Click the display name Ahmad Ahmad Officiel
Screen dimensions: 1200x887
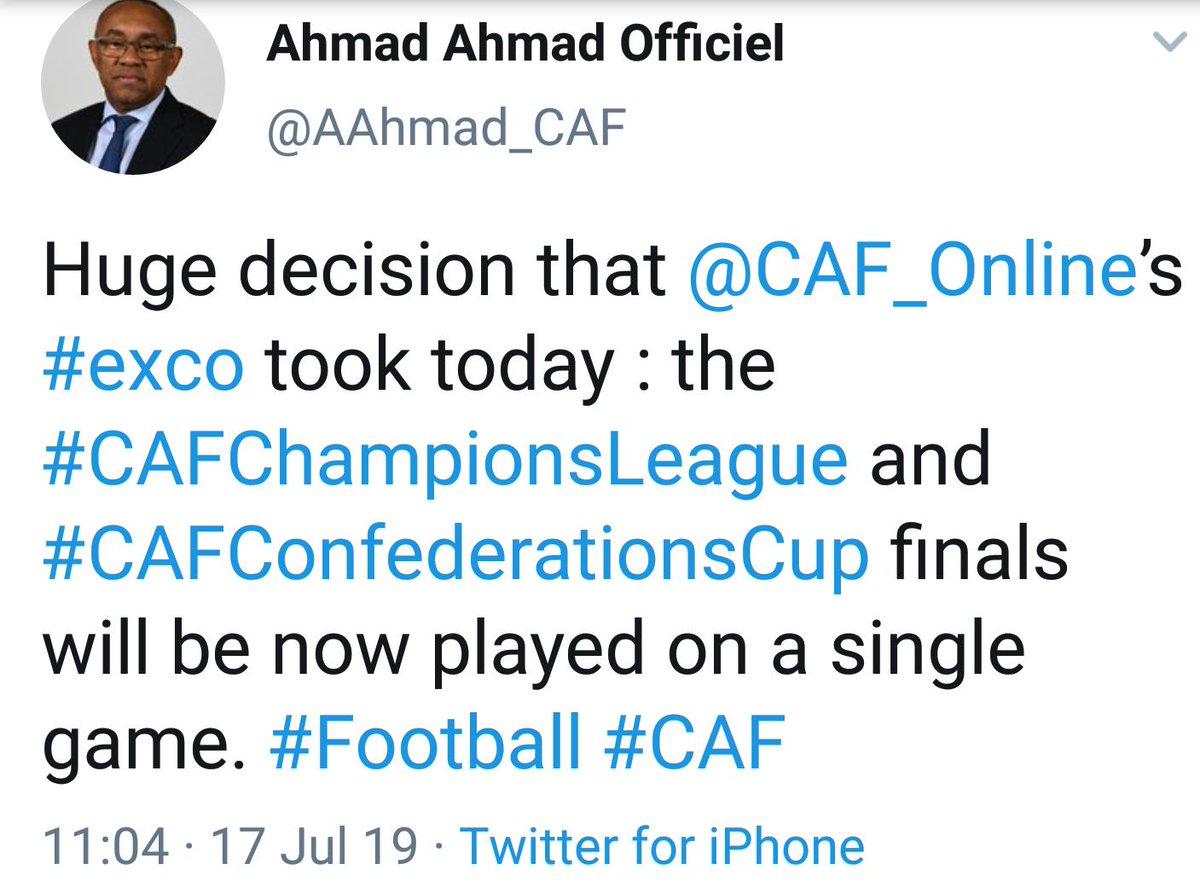pos(524,46)
